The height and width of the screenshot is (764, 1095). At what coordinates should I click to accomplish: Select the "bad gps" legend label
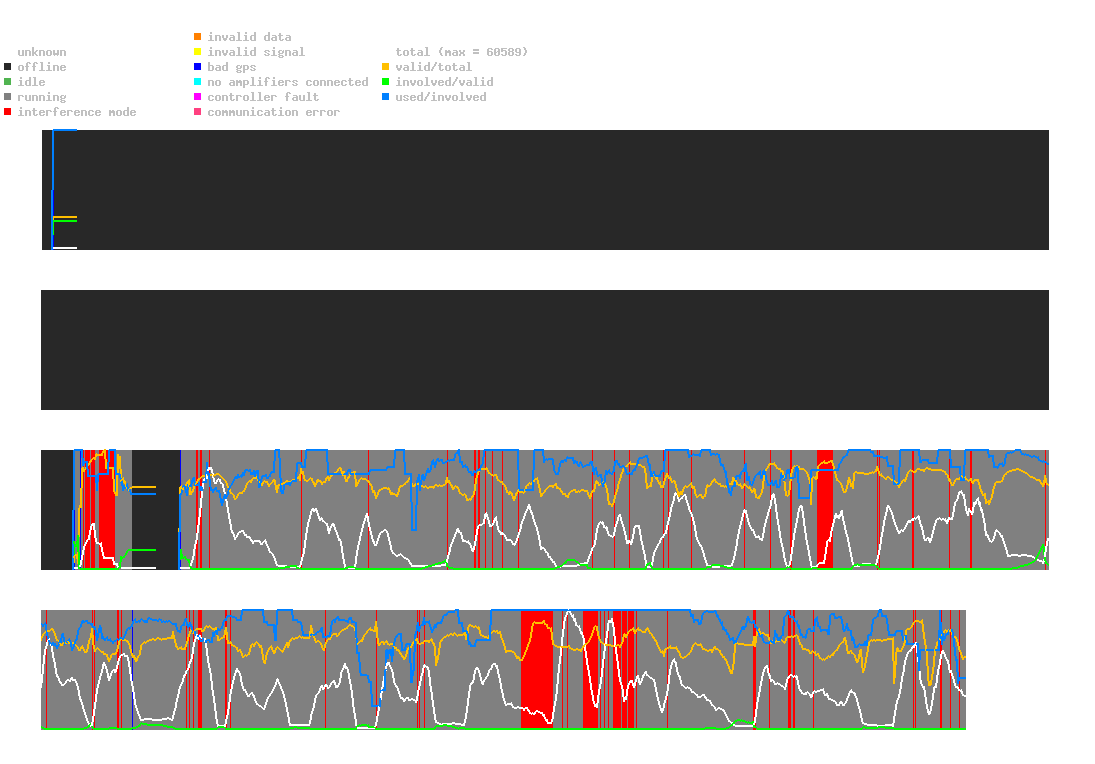(232, 67)
